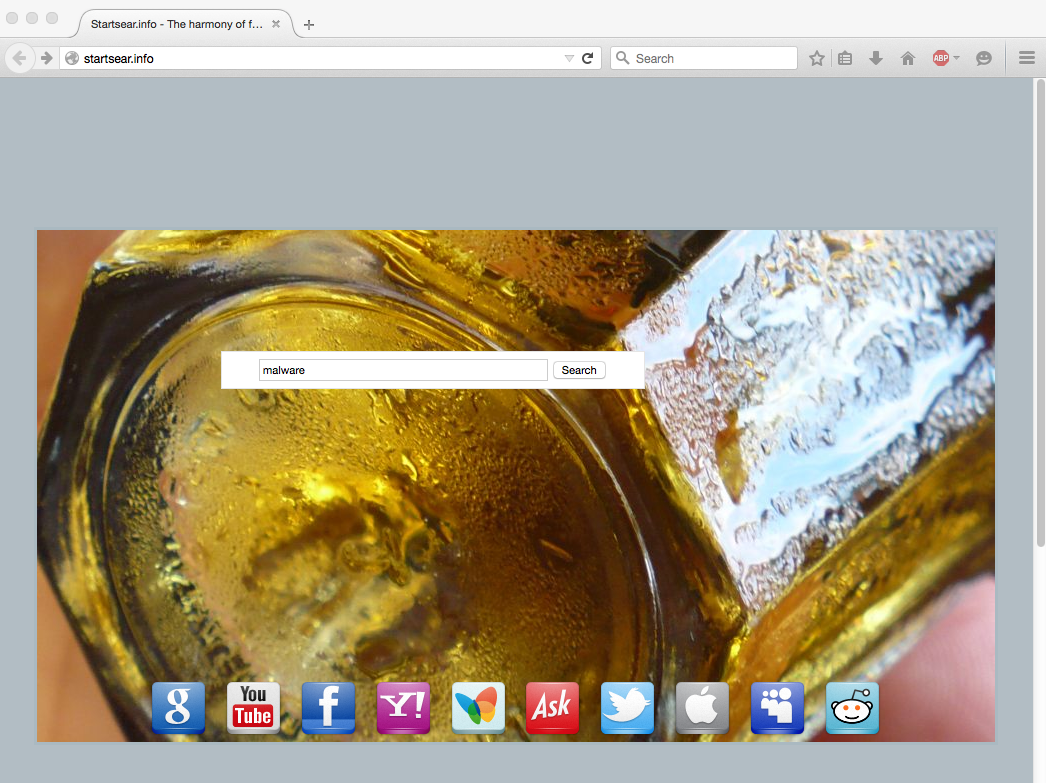This screenshot has width=1046, height=783.
Task: Click the page search field containing malware
Action: point(403,370)
